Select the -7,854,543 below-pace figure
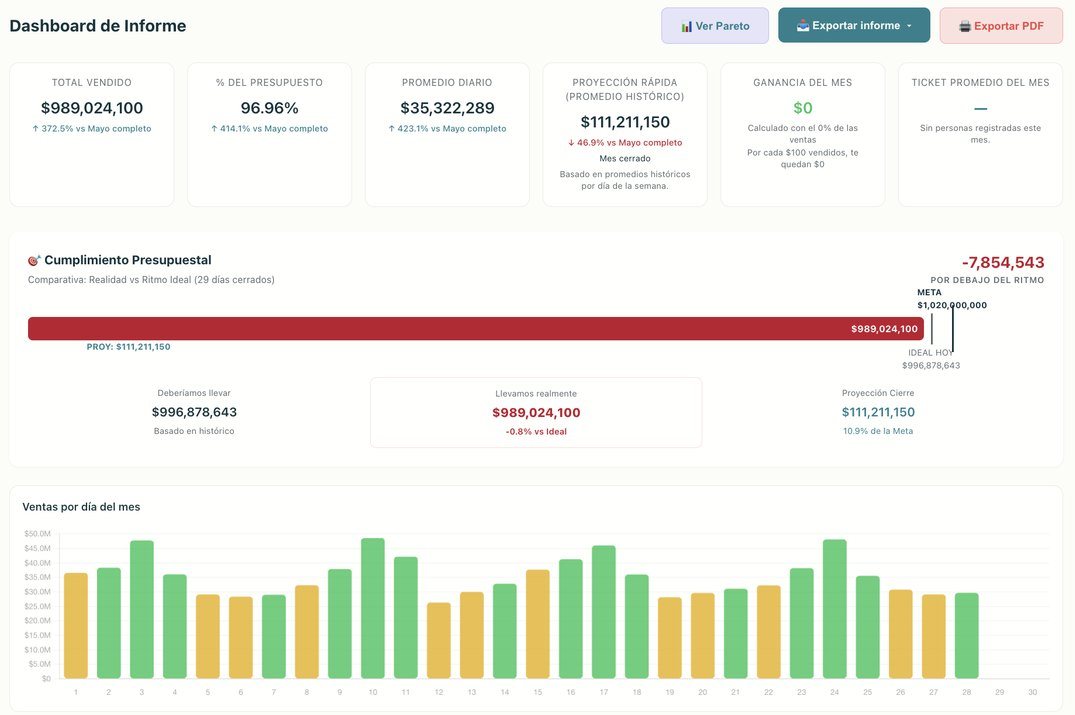1075x715 pixels. (1003, 263)
